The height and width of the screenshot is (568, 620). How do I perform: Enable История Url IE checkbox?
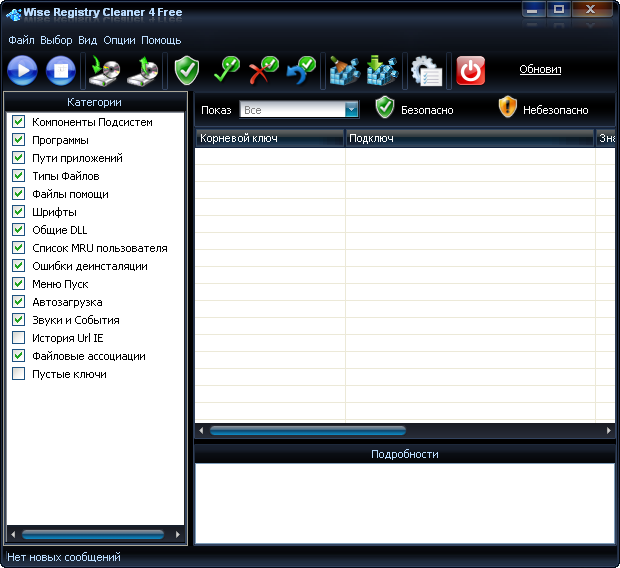coord(19,337)
